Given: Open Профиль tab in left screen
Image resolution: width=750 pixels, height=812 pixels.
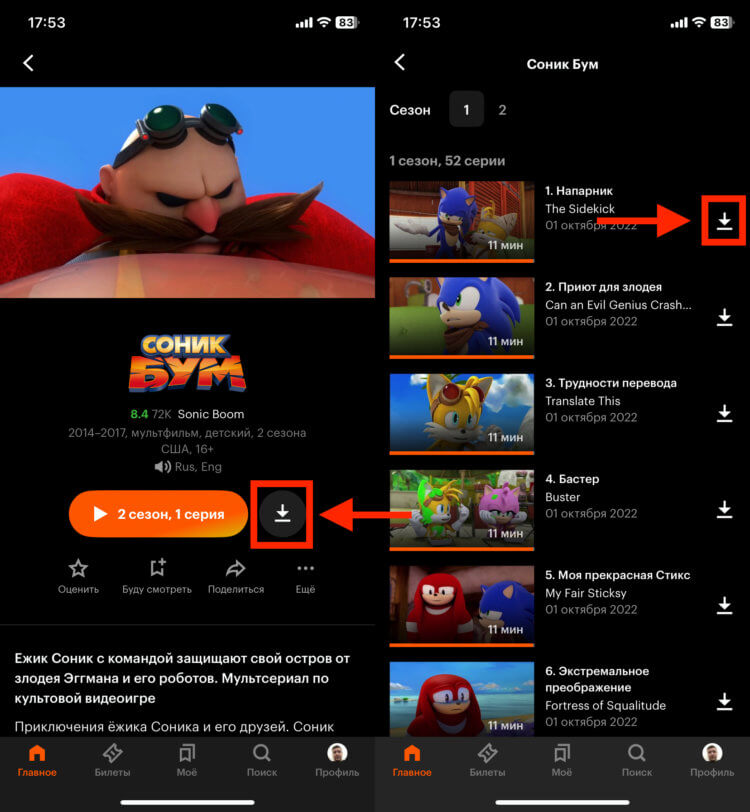Looking at the screenshot, I should 337,760.
